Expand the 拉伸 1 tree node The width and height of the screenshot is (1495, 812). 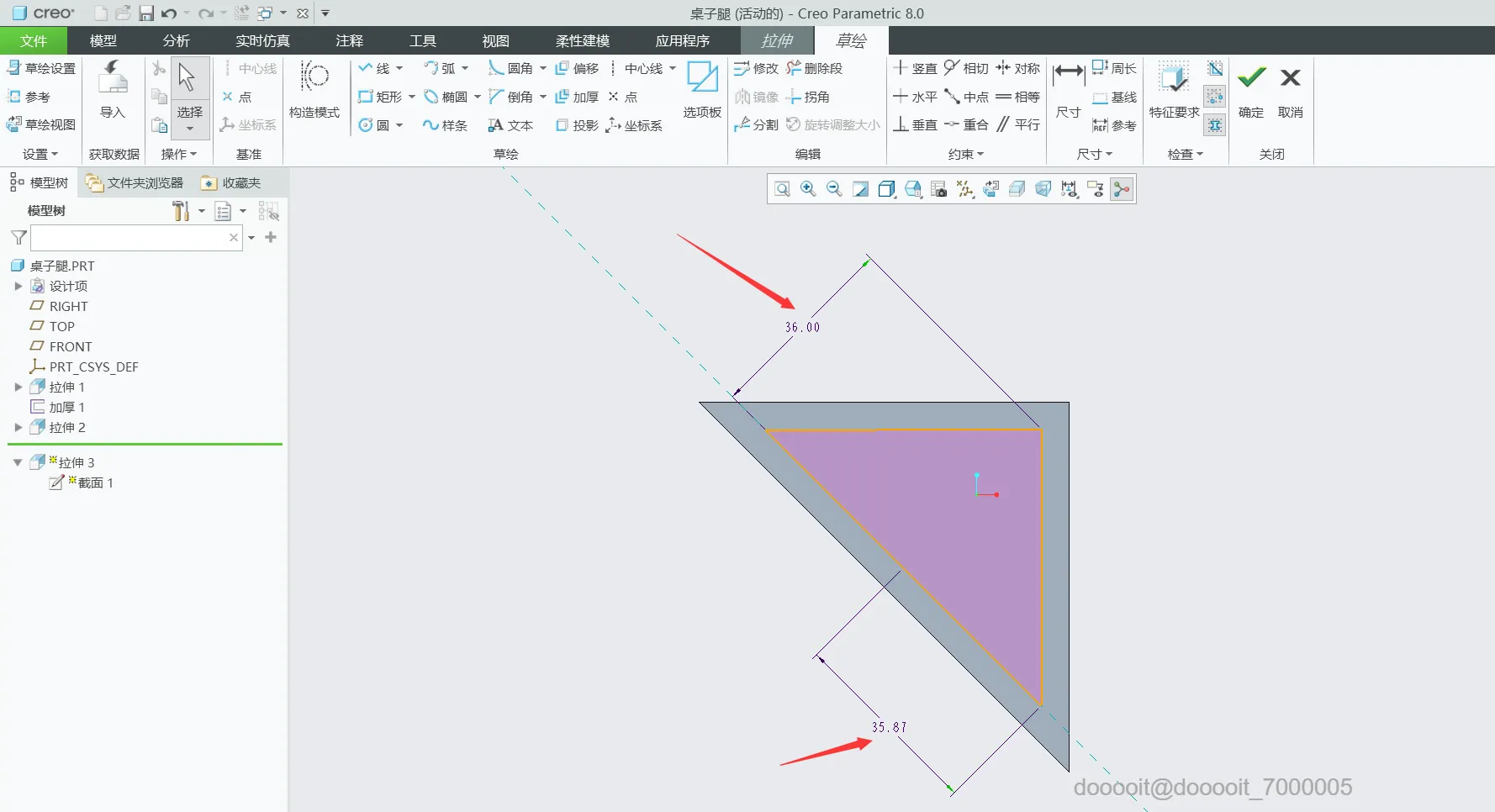point(18,387)
